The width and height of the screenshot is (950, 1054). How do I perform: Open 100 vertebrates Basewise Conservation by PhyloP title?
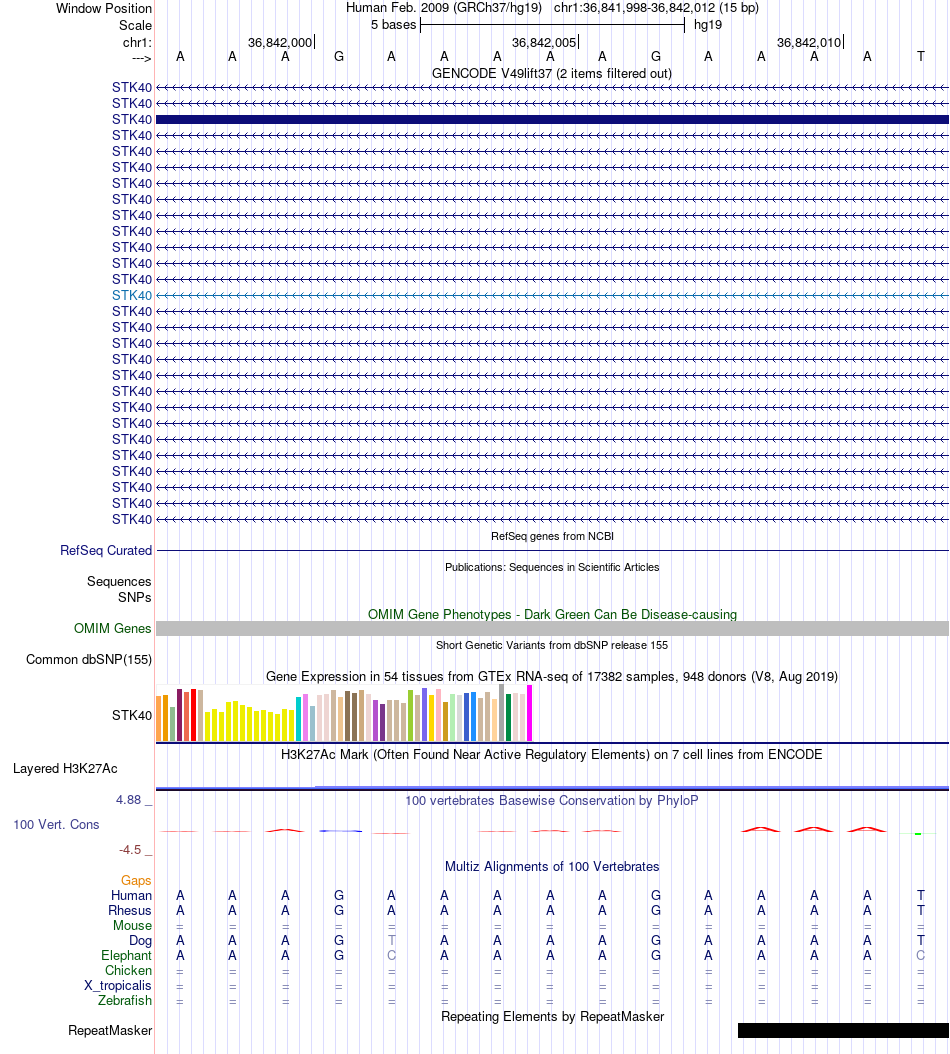tap(551, 801)
